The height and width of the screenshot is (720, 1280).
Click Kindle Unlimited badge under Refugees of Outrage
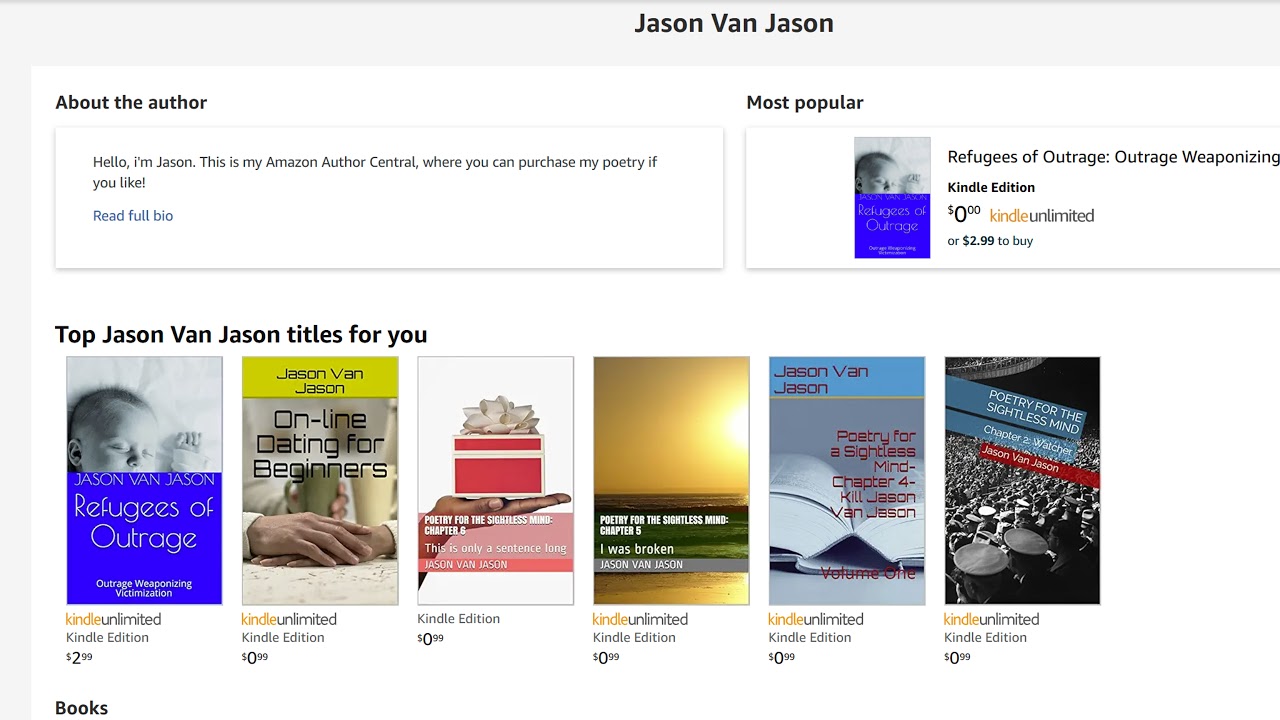[x=113, y=620]
